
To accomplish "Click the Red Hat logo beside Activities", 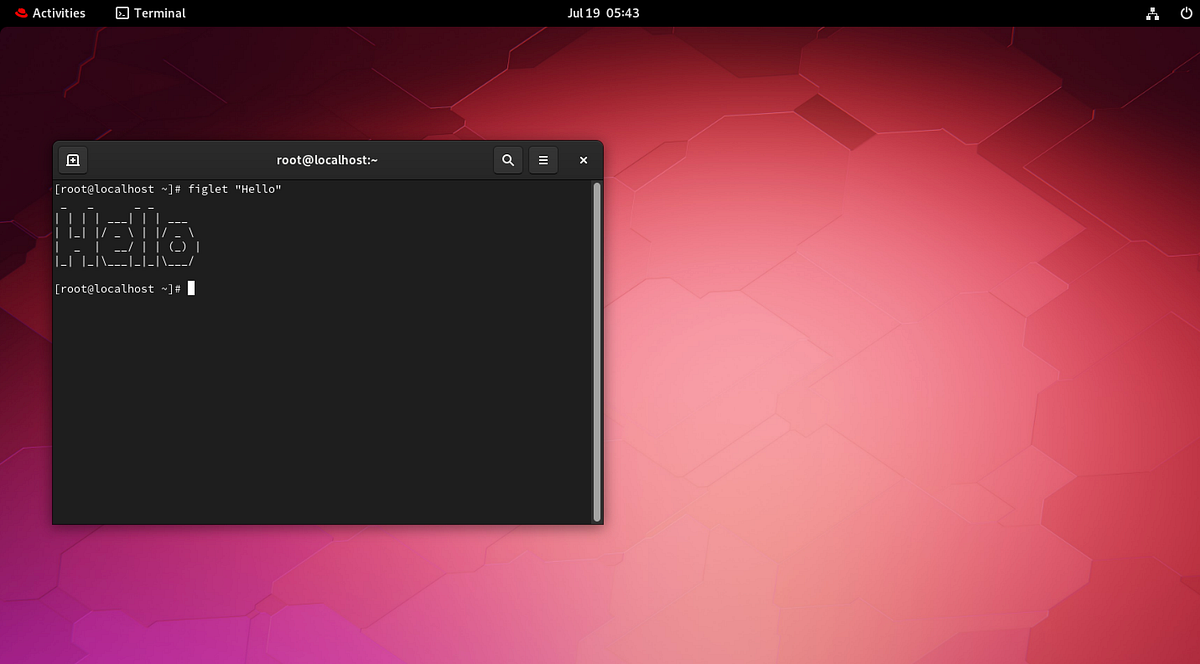I will point(20,13).
